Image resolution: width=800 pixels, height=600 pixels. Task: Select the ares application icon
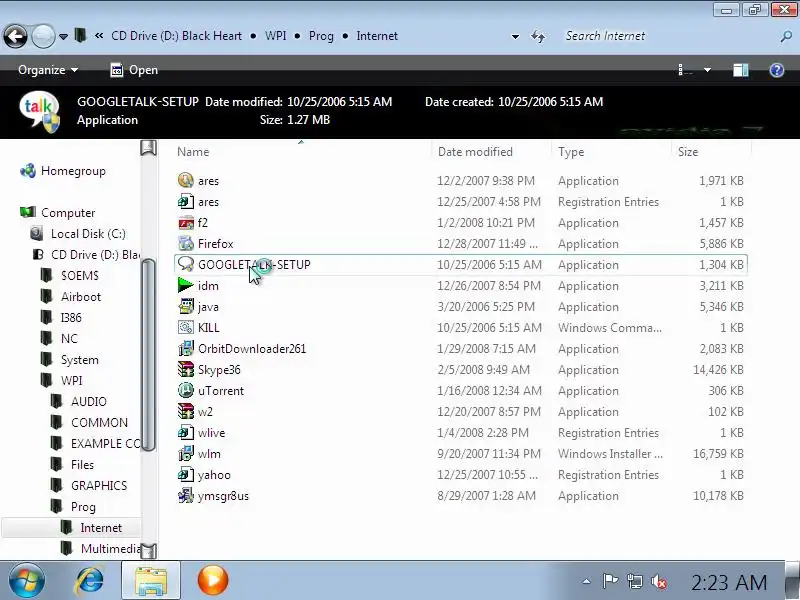[x=186, y=181]
